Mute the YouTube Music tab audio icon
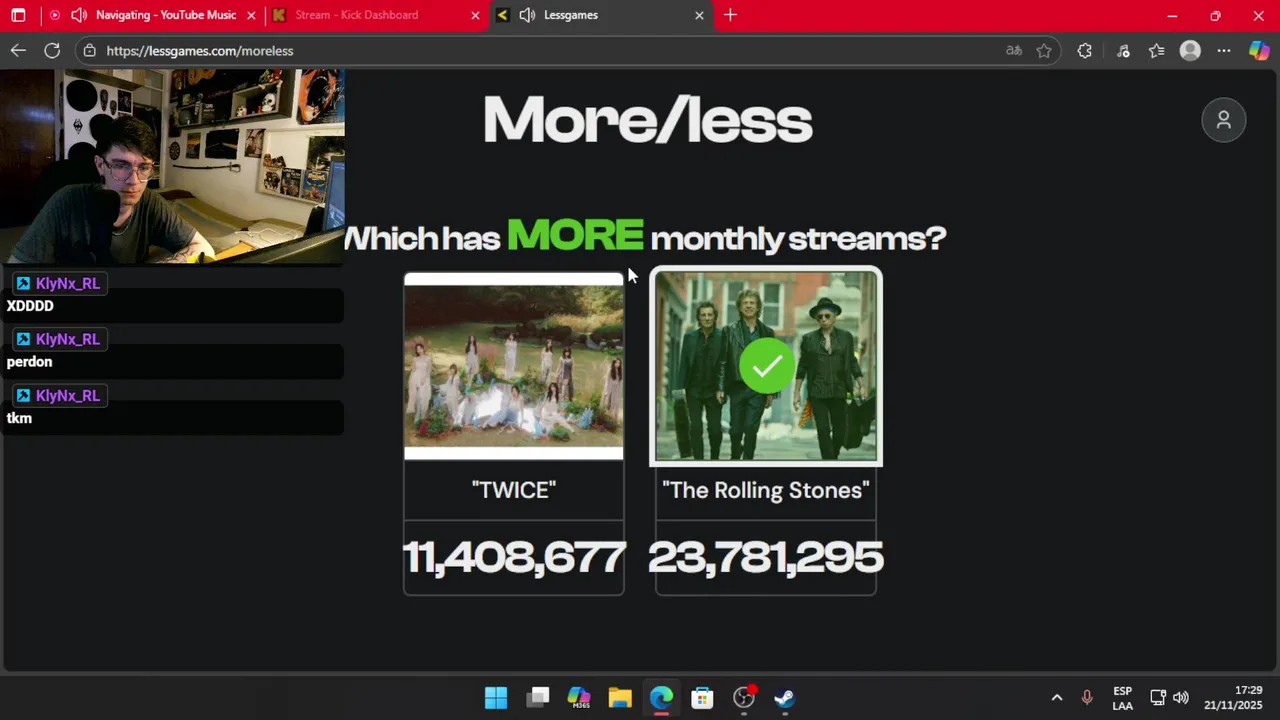1280x720 pixels. coord(78,15)
